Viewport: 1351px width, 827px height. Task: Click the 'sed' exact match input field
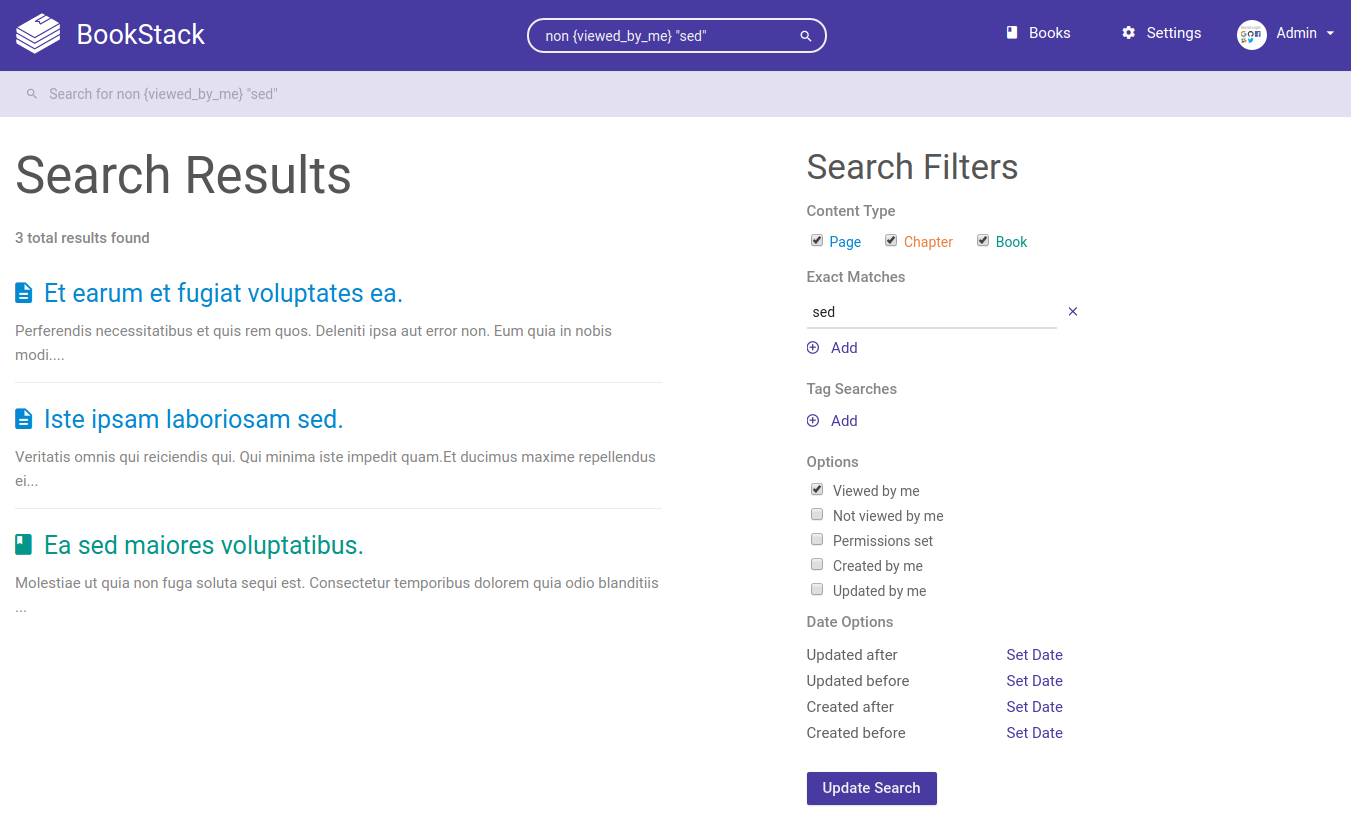(x=931, y=312)
